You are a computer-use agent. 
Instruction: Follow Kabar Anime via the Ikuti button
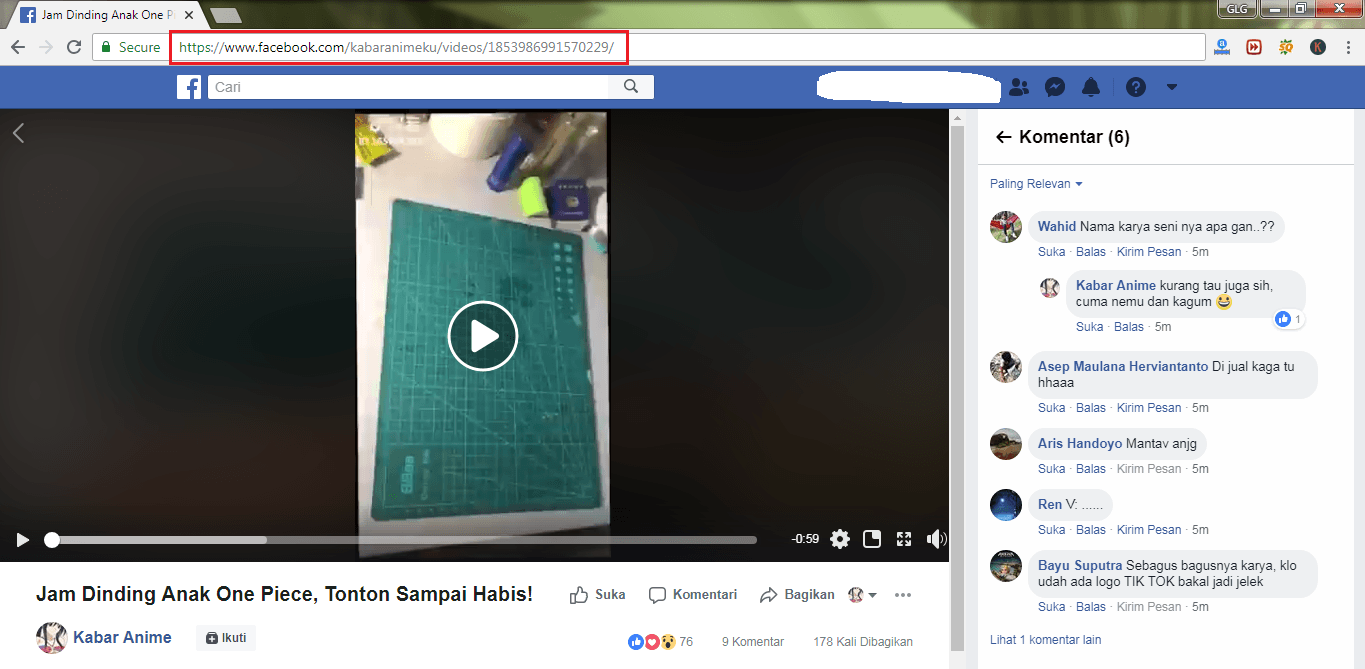tap(225, 637)
